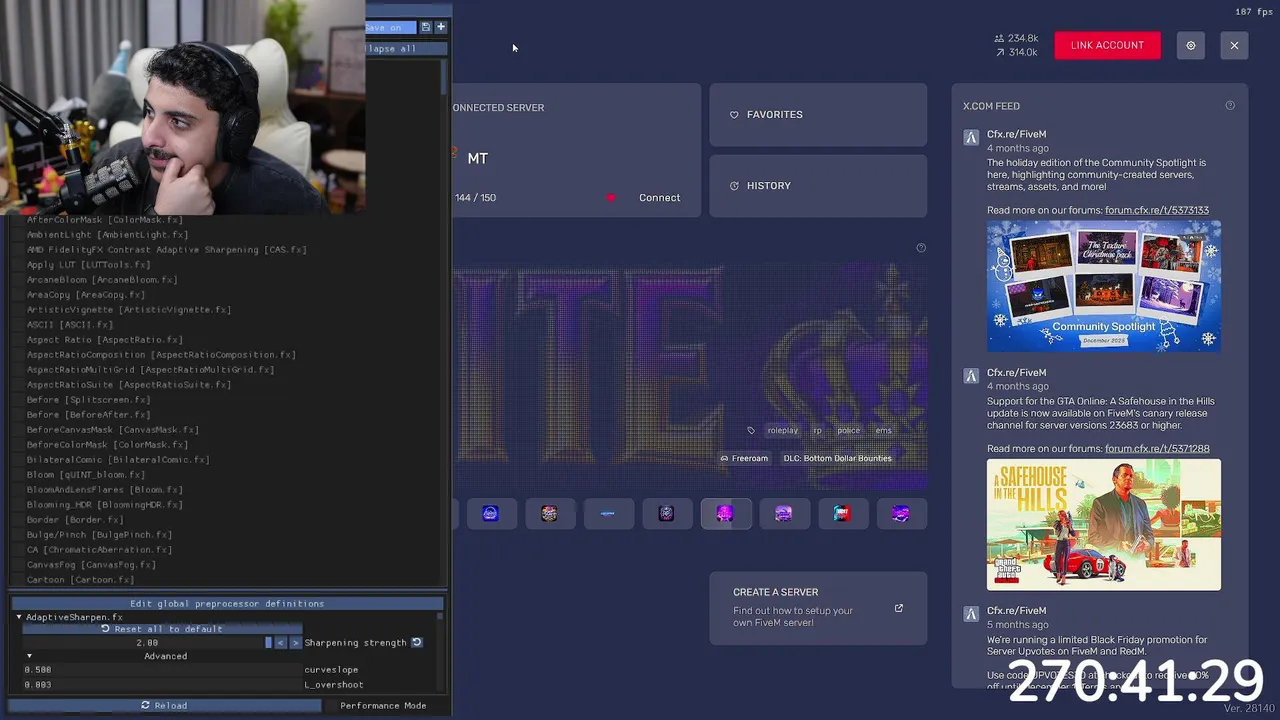Select the blue circular server icon in carousel
Screen dimensions: 1280x720
pos(490,513)
